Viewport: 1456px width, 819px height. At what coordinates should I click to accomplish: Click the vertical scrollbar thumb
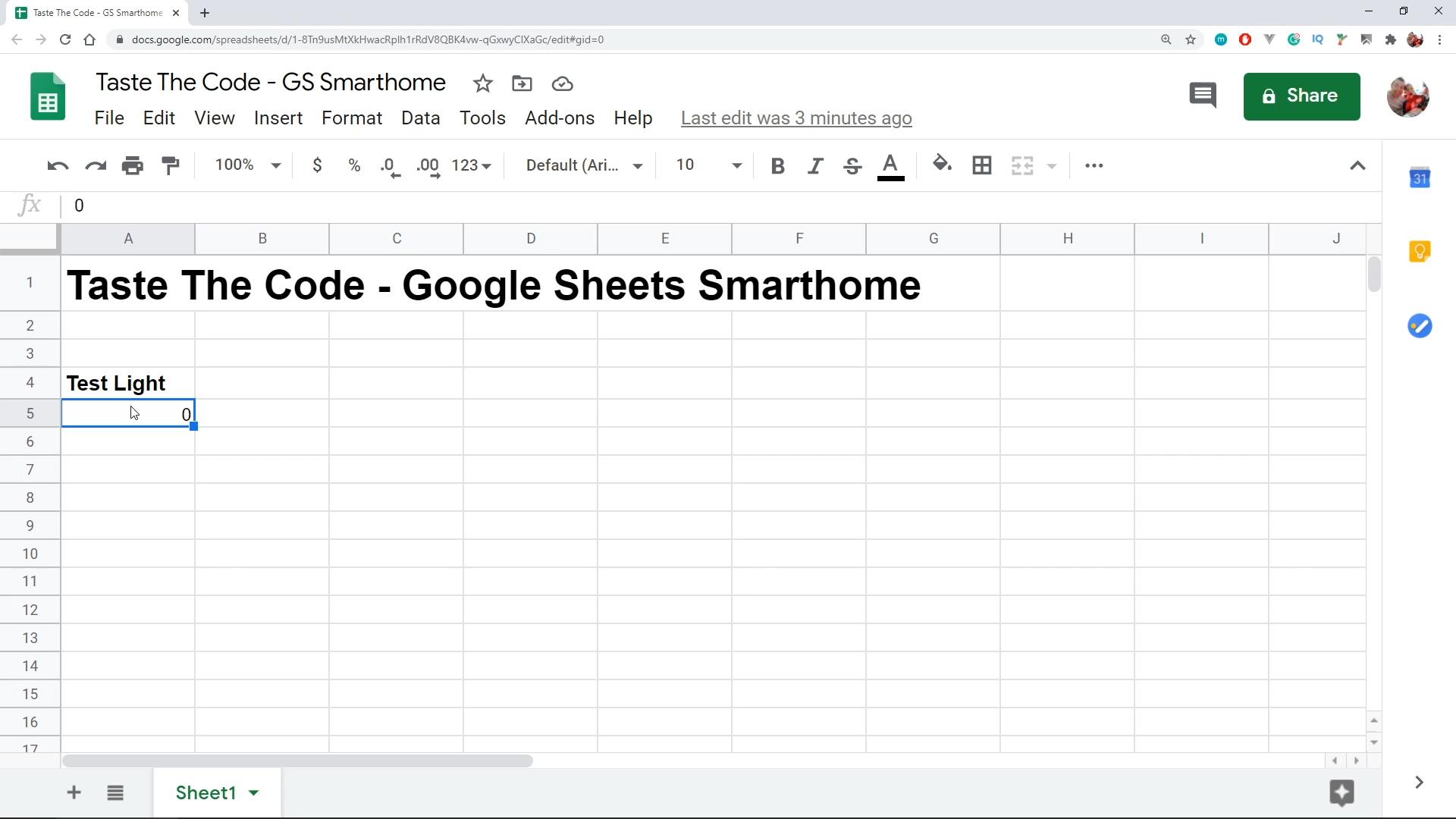click(1374, 275)
